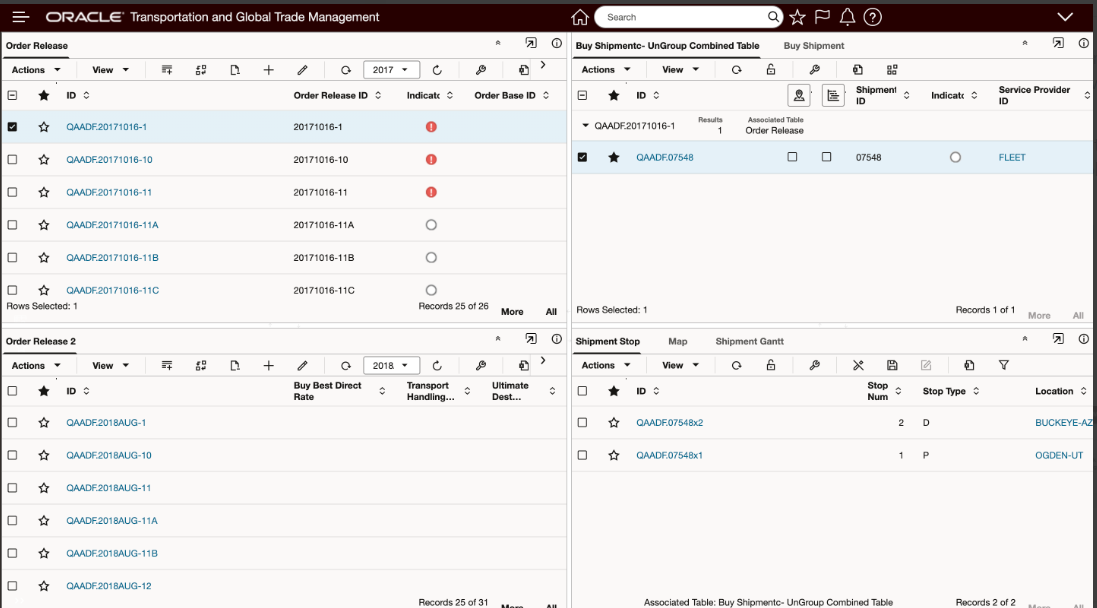Click wrench icon in Buy Shipment toolbar

814,69
